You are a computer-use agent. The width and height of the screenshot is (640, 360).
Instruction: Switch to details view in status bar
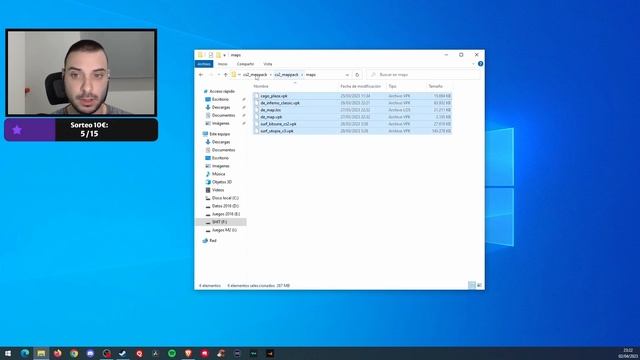coord(472,285)
